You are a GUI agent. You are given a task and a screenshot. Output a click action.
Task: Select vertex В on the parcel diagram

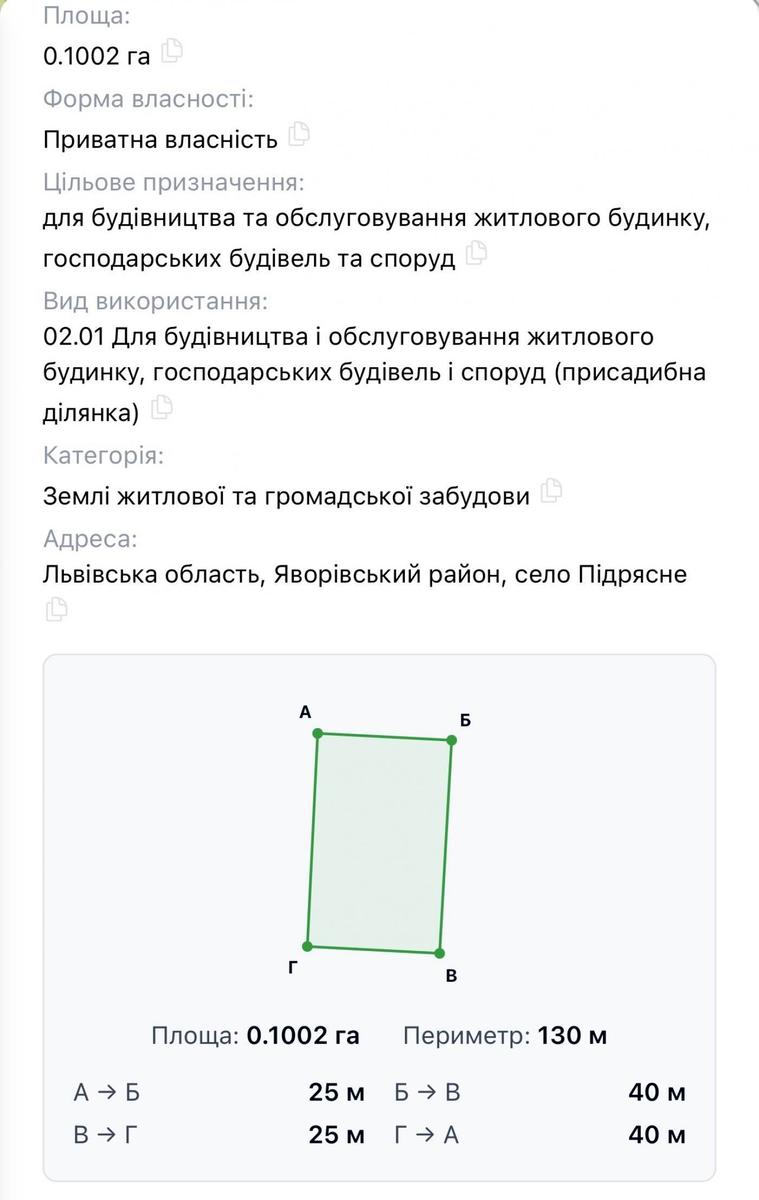(439, 953)
